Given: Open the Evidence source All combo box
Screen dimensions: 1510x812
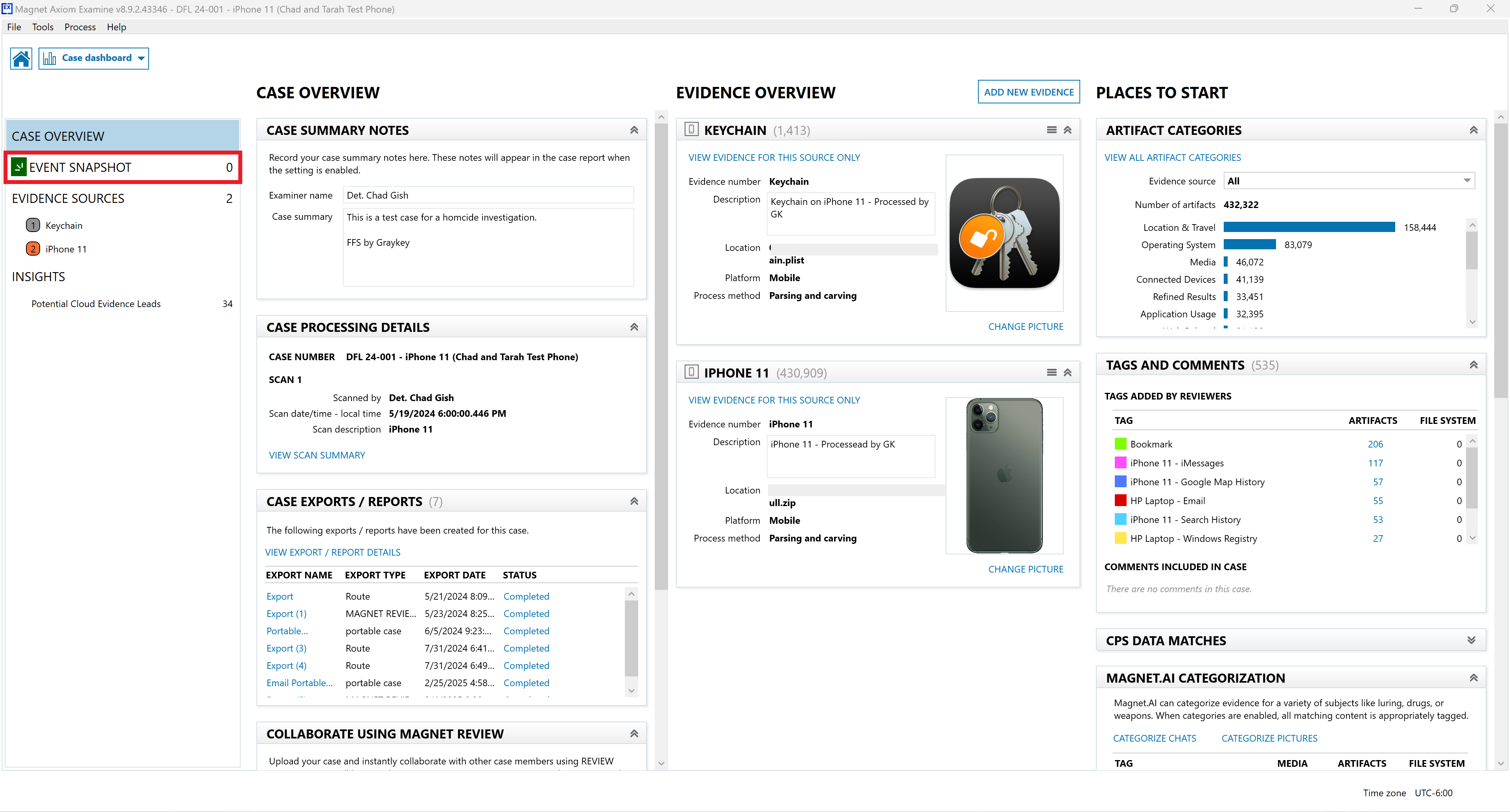Looking at the screenshot, I should click(1348, 181).
